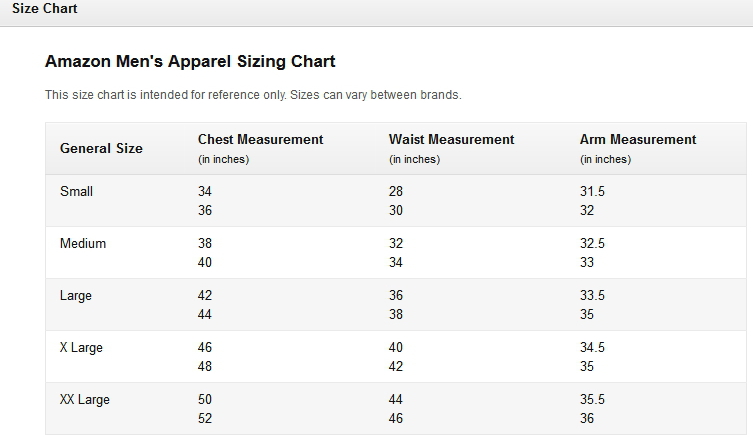Click the arm value 33.5 for Large
Image resolution: width=753 pixels, height=445 pixels.
(592, 295)
